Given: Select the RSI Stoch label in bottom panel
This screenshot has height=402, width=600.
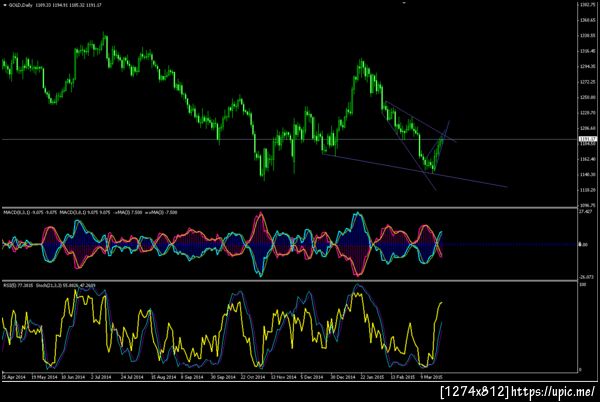Looking at the screenshot, I should point(49,285).
